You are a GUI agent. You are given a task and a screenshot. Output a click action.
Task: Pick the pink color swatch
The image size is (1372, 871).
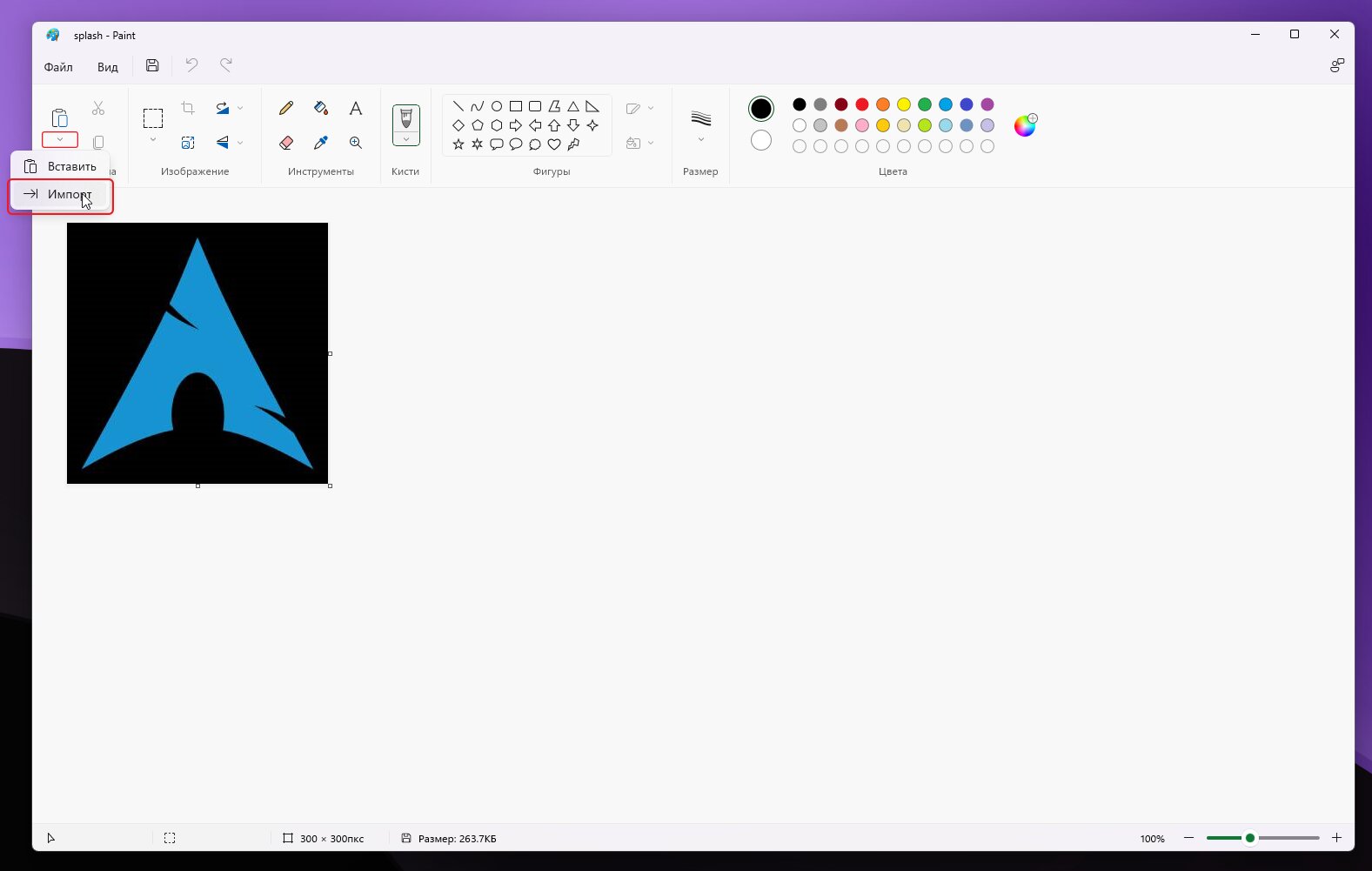coord(862,125)
